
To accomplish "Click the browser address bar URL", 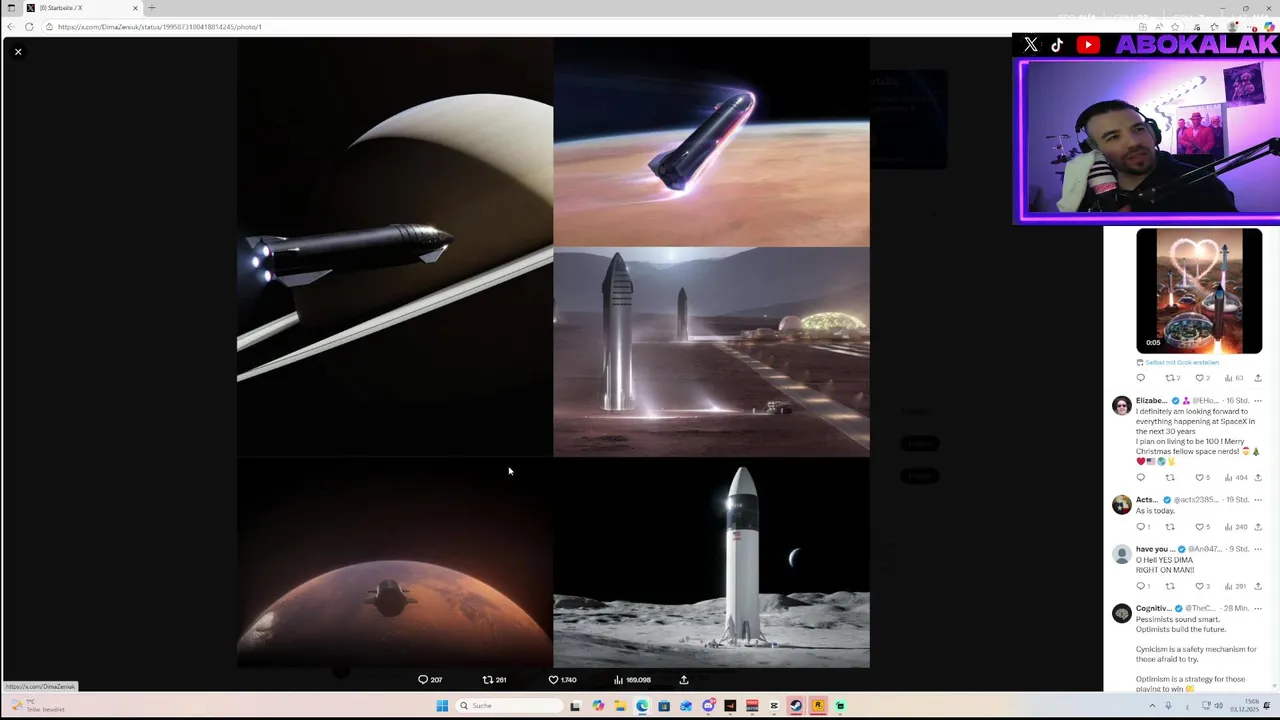I will pyautogui.click(x=160, y=27).
